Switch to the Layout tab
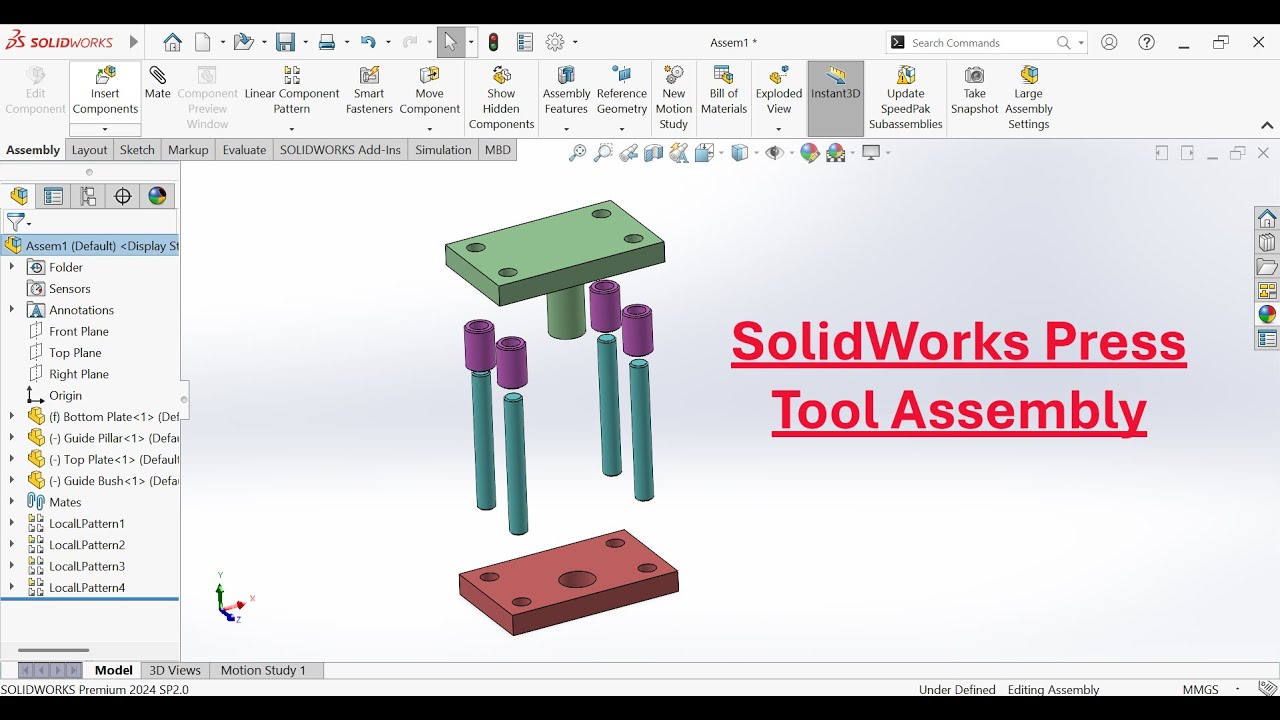 (89, 150)
